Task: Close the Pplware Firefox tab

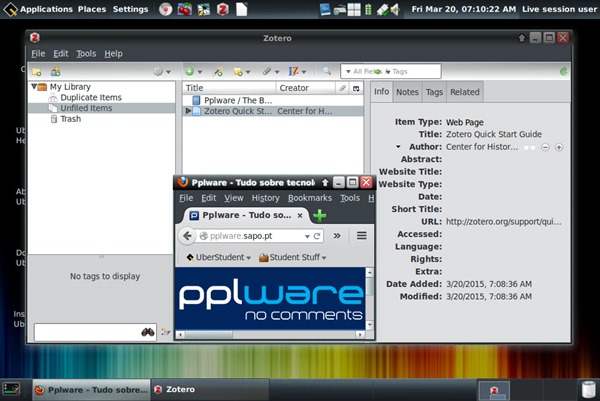Action: point(300,216)
